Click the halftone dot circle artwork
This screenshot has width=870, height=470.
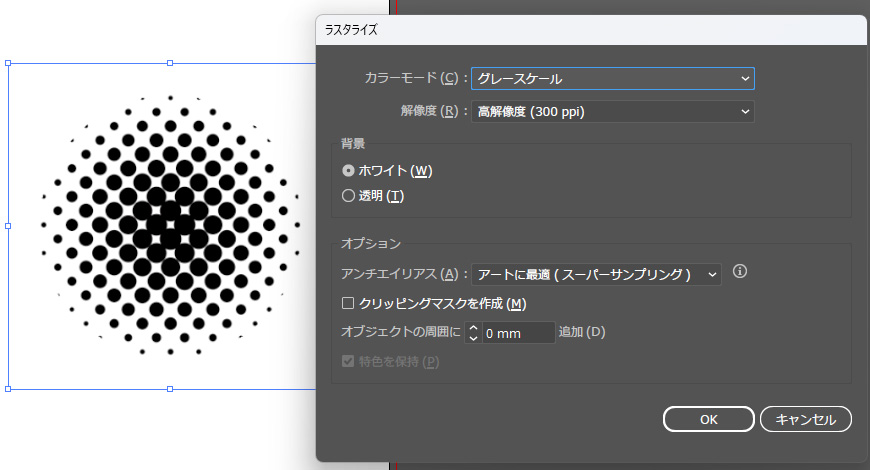170,225
